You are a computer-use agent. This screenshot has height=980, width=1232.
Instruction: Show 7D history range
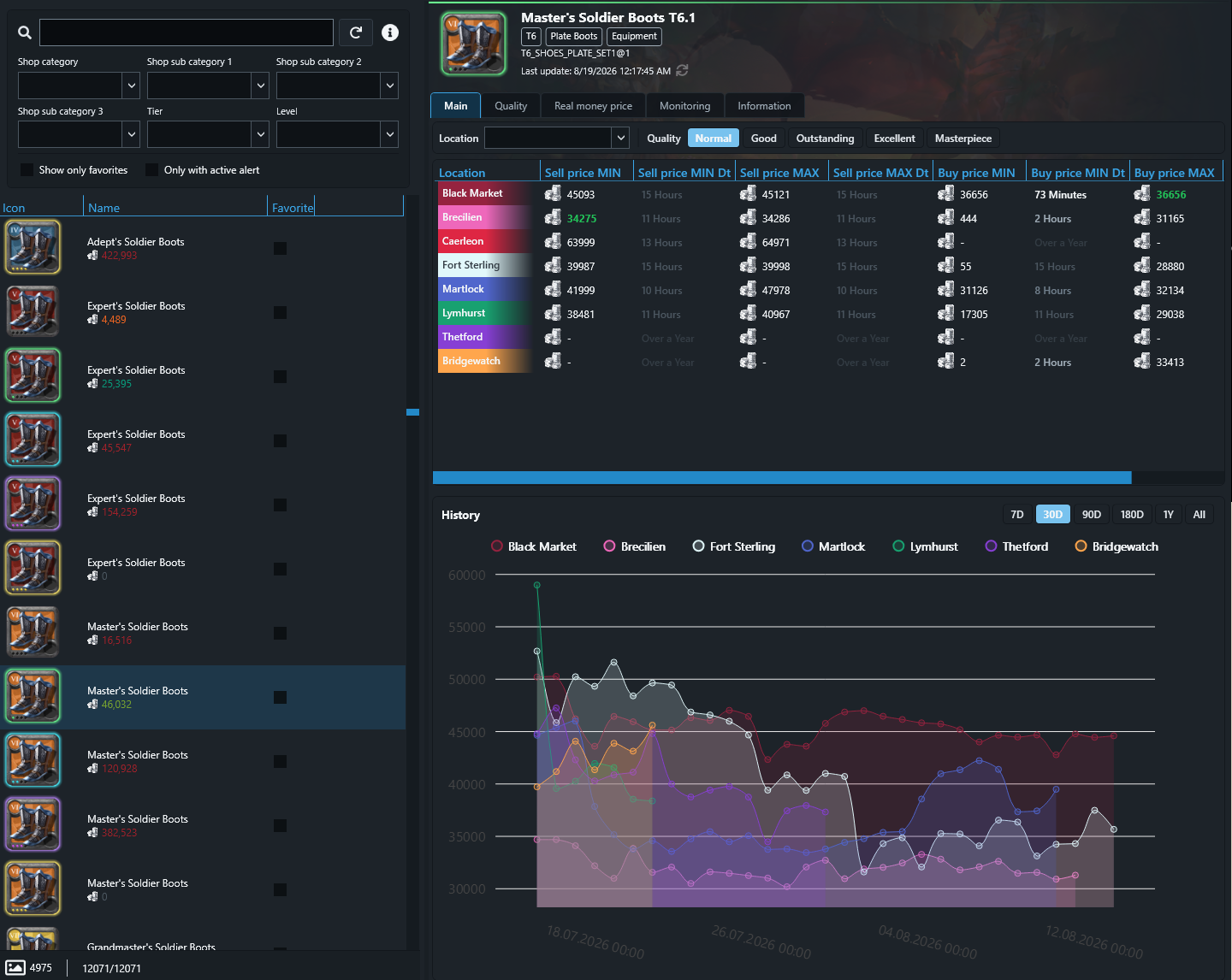(x=1017, y=514)
